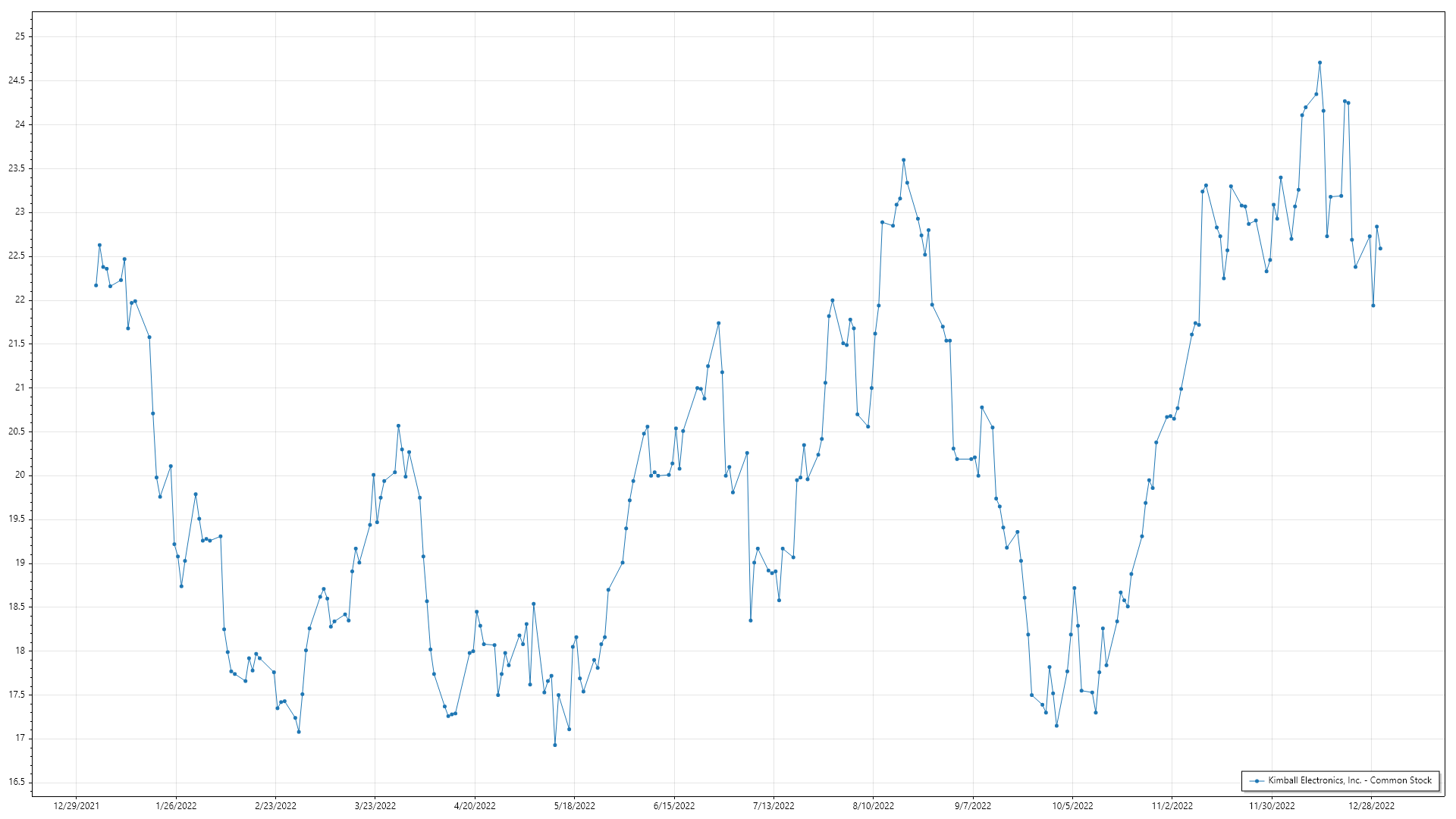Image resolution: width=1456 pixels, height=819 pixels.
Task: Click the last data point of the series
Action: (1380, 249)
